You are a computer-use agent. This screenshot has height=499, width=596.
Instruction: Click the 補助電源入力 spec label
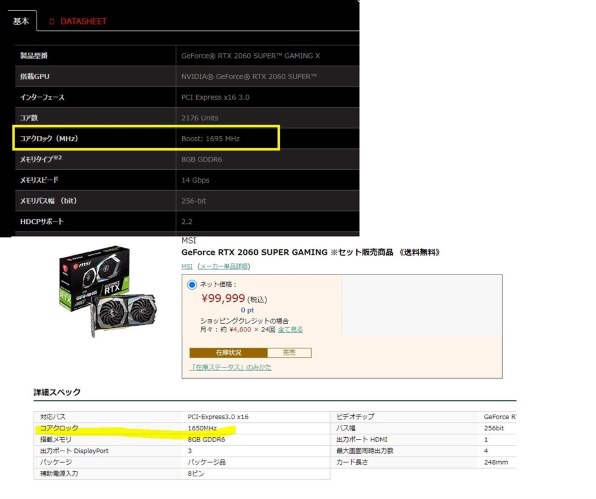tap(59, 474)
